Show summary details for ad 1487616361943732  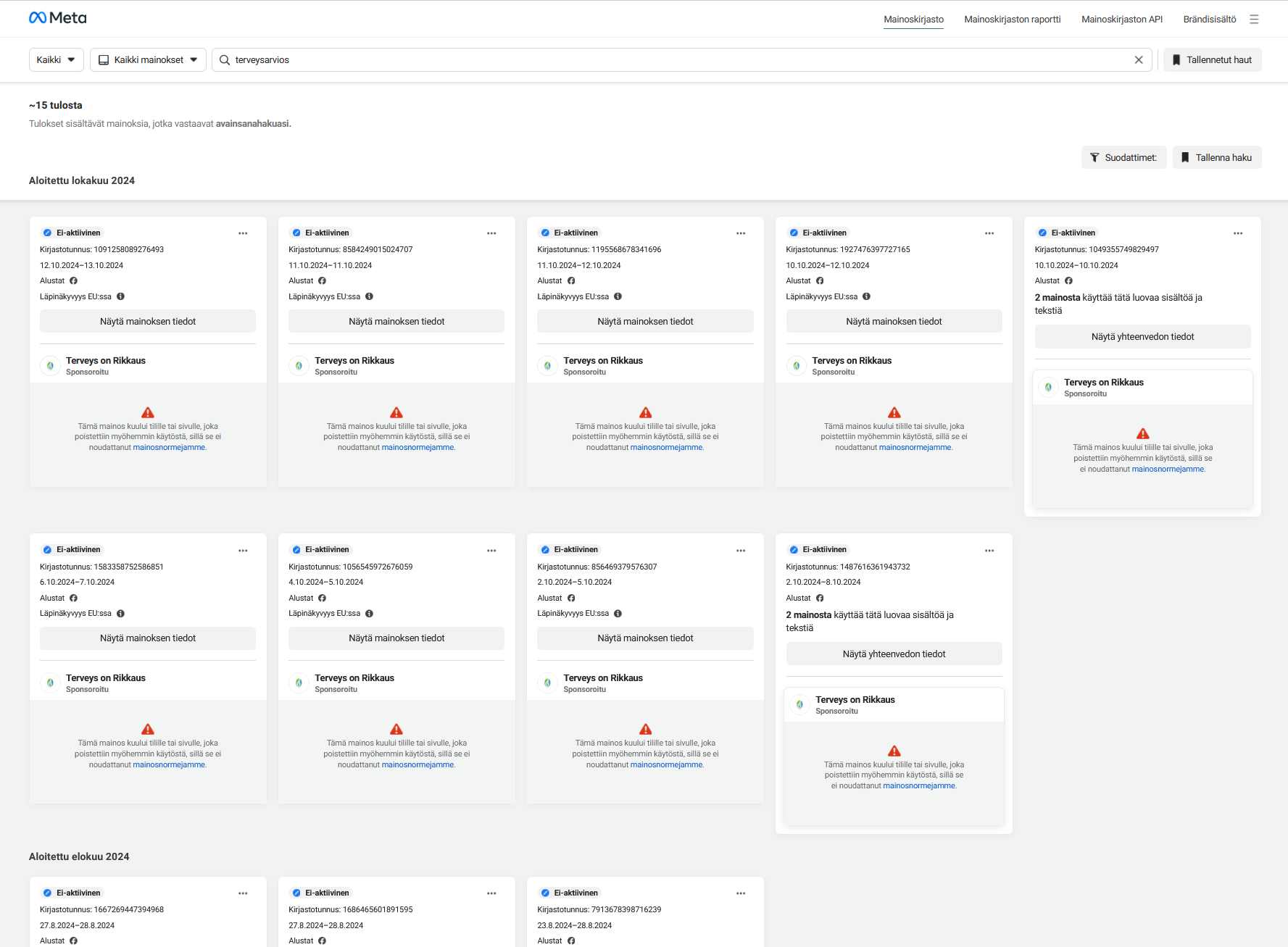click(894, 654)
